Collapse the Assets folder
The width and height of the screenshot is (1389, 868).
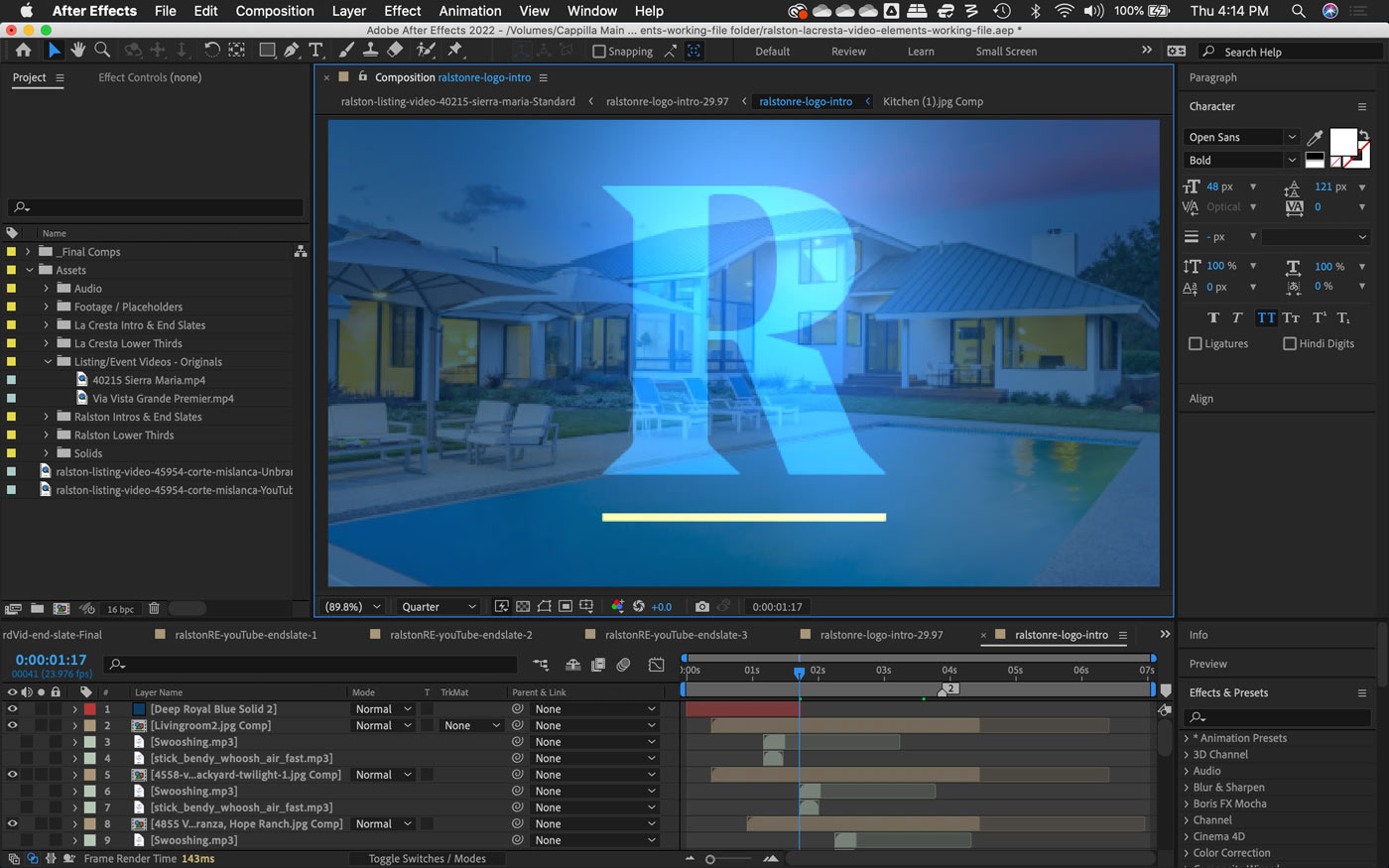[29, 270]
